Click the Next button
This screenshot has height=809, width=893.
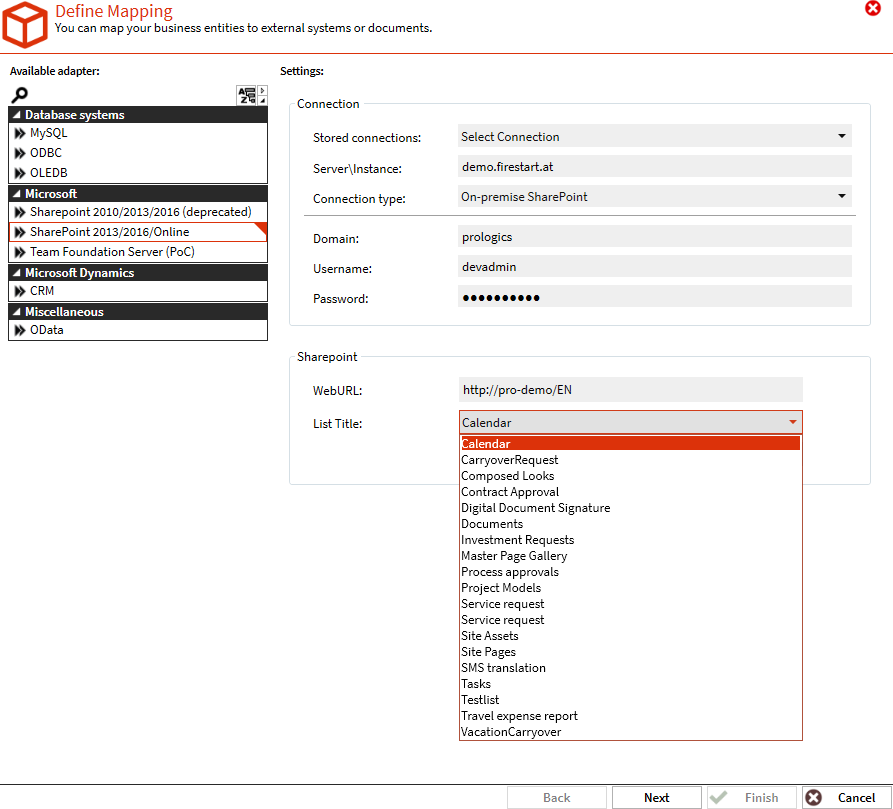coord(657,797)
